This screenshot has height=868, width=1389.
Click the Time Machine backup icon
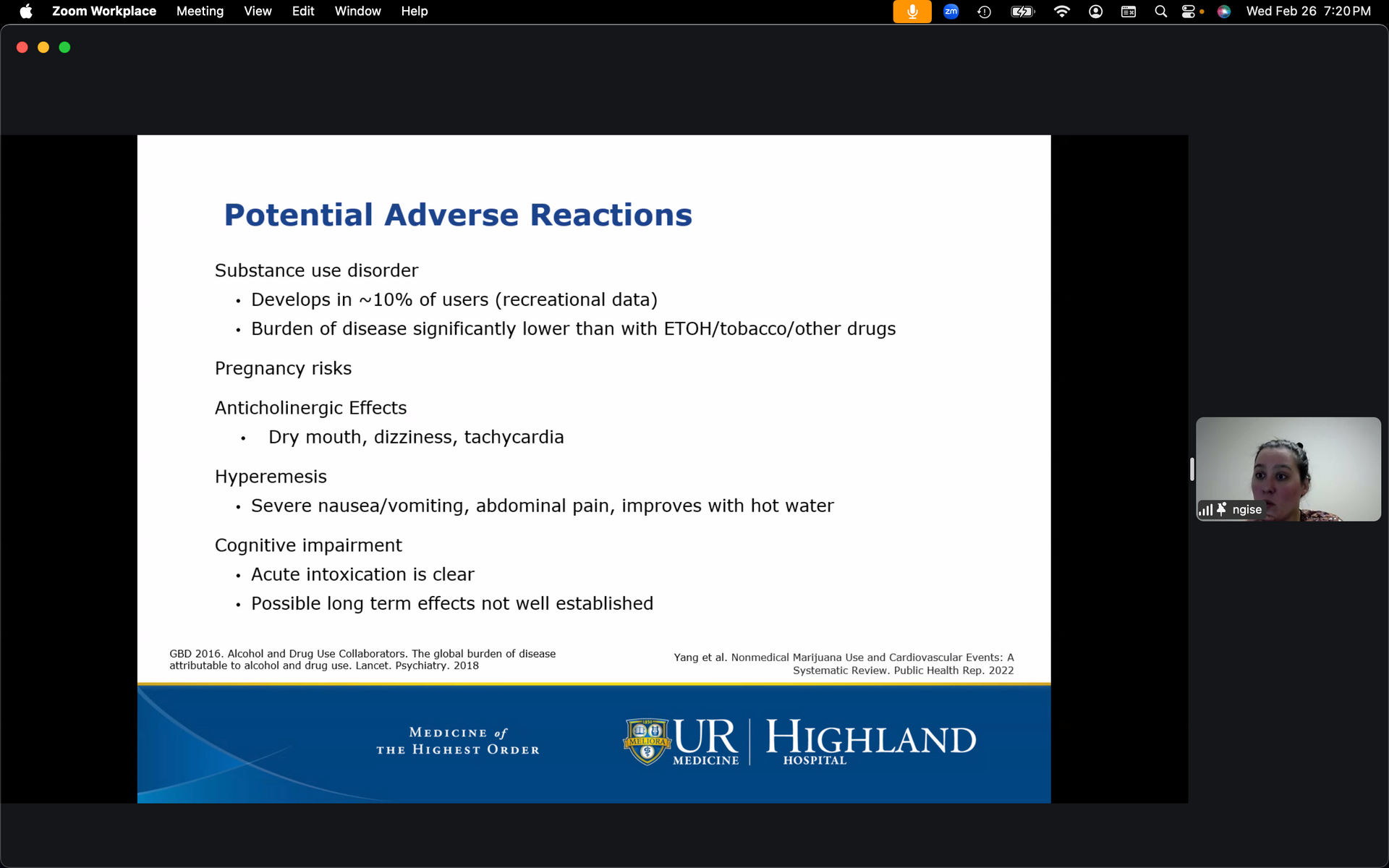[x=984, y=12]
